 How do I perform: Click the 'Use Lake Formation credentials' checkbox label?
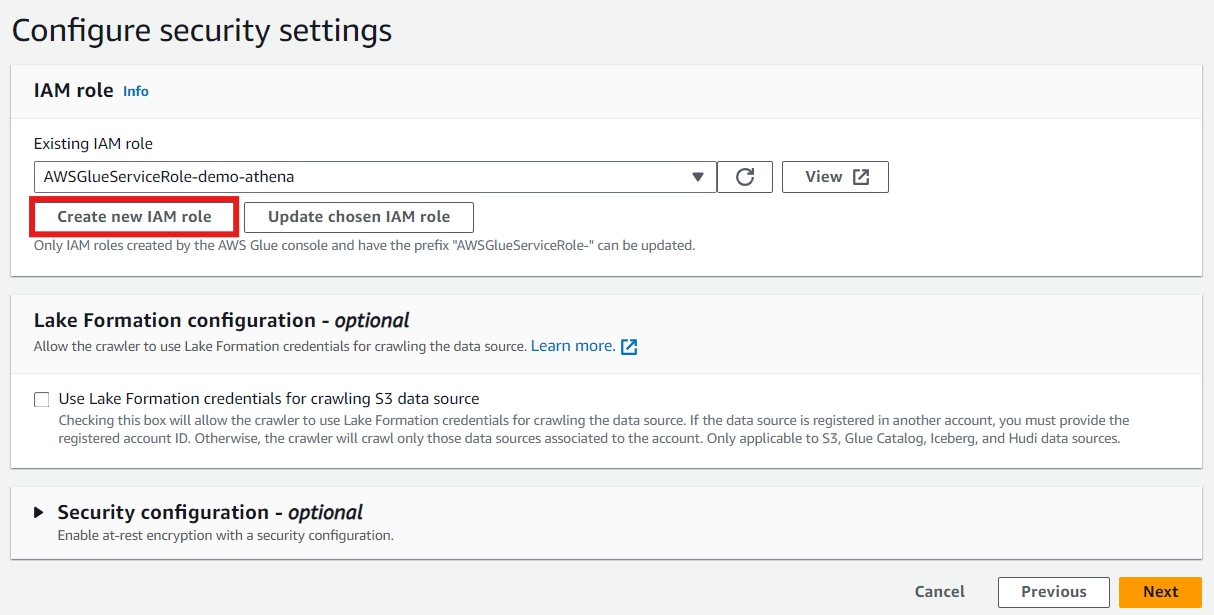pyautogui.click(x=269, y=399)
